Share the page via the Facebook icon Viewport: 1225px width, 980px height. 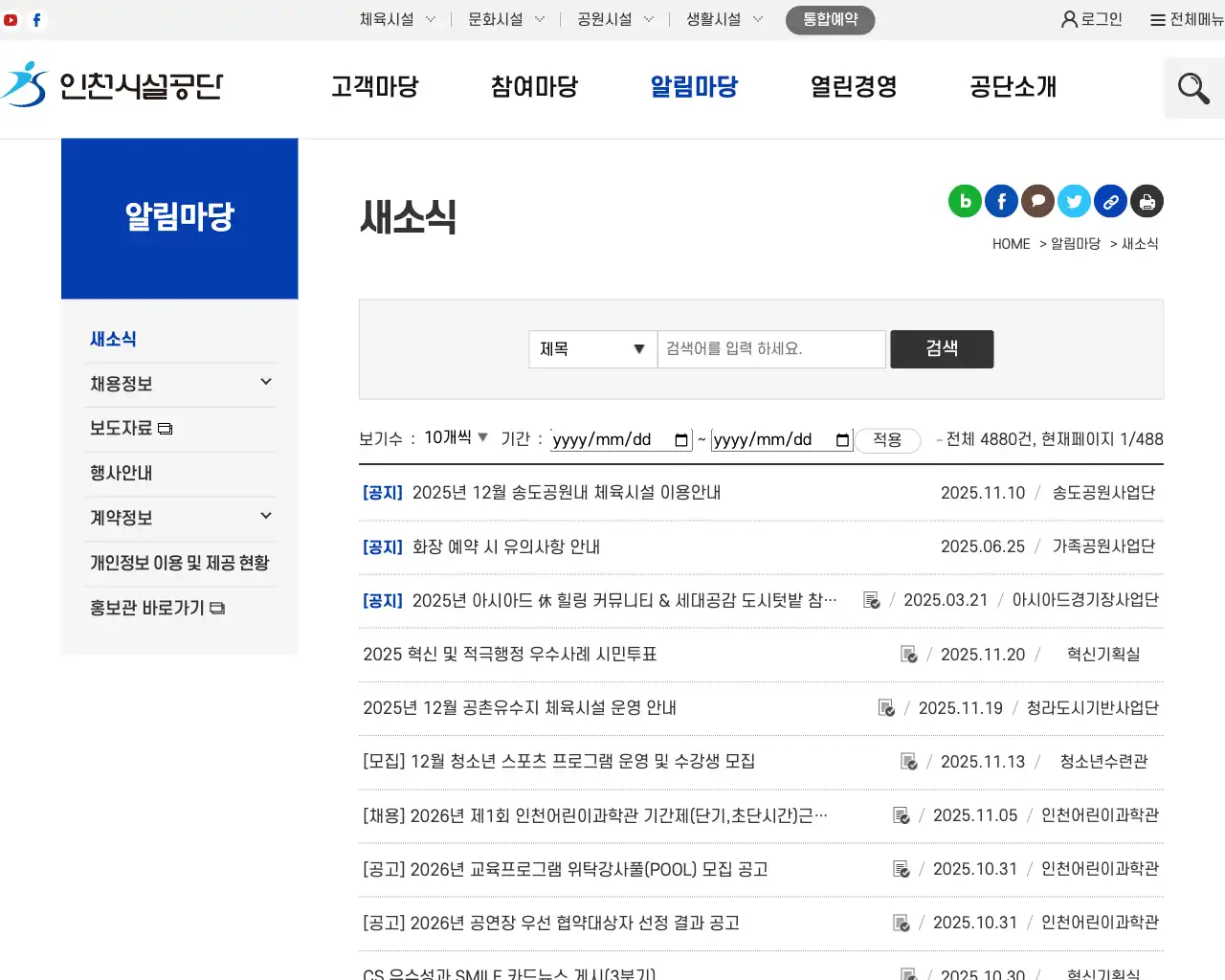[x=1001, y=201]
